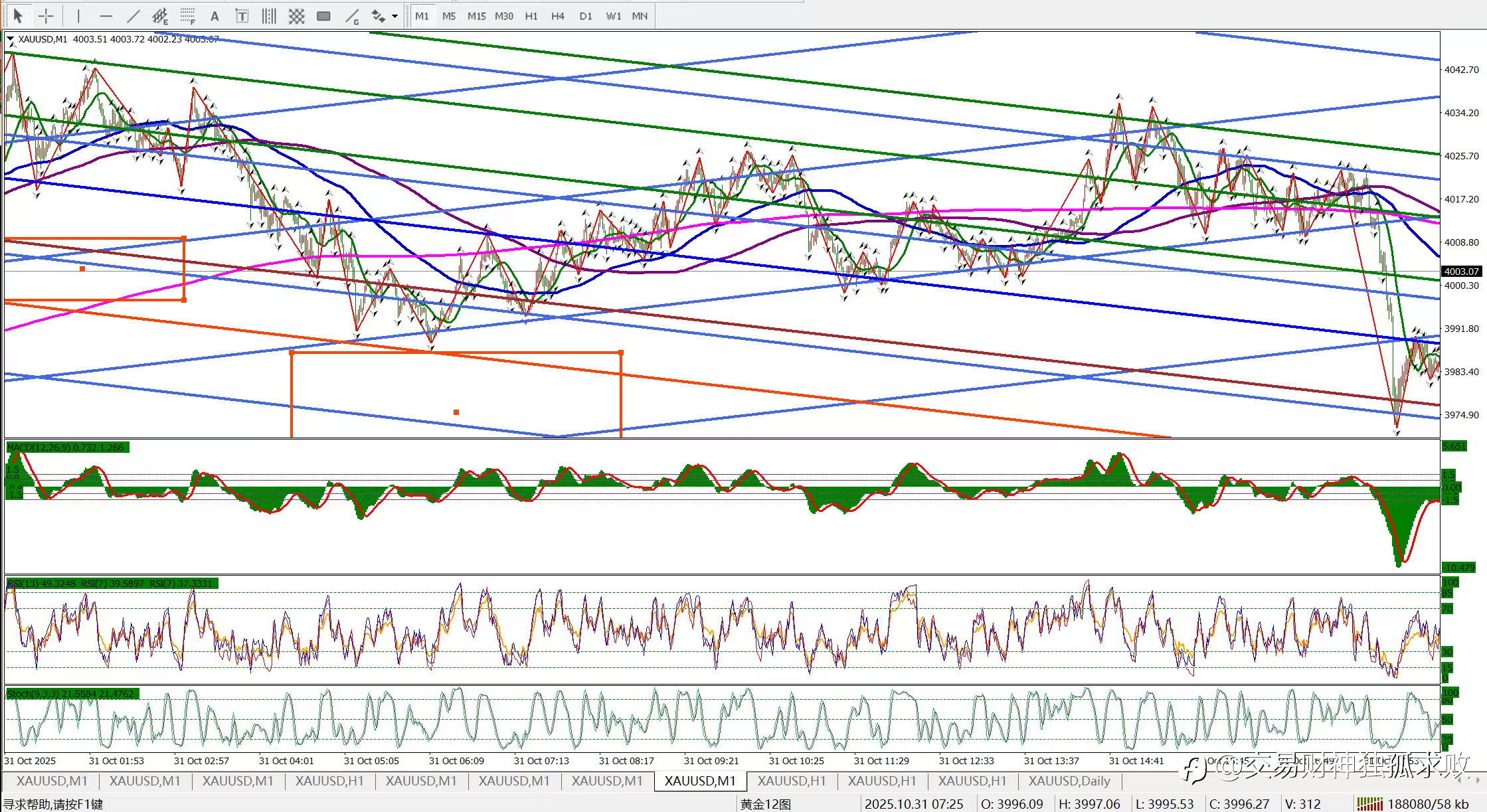Open the arrows tool dropdown arrow
1487x812 pixels.
click(395, 16)
